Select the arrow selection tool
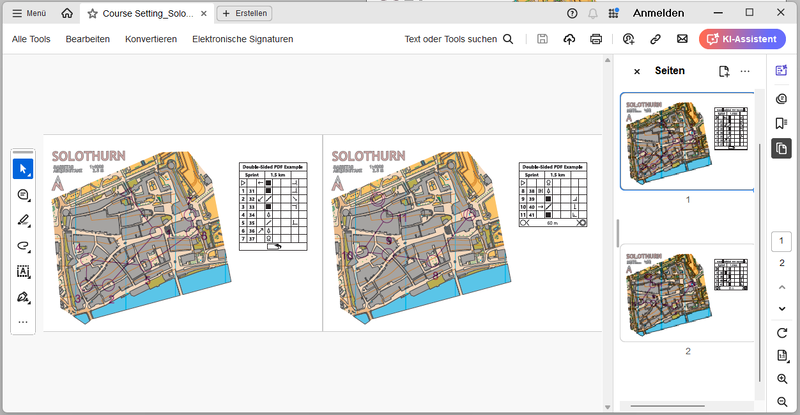The width and height of the screenshot is (800, 415). point(23,168)
